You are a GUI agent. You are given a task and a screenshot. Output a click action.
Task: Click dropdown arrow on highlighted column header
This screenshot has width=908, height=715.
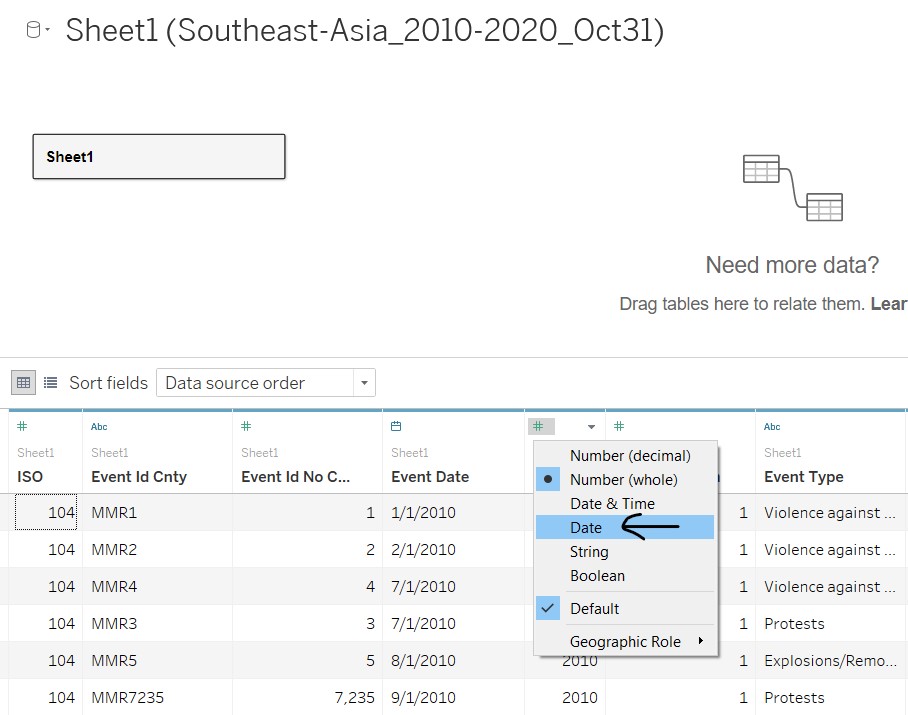pyautogui.click(x=591, y=427)
